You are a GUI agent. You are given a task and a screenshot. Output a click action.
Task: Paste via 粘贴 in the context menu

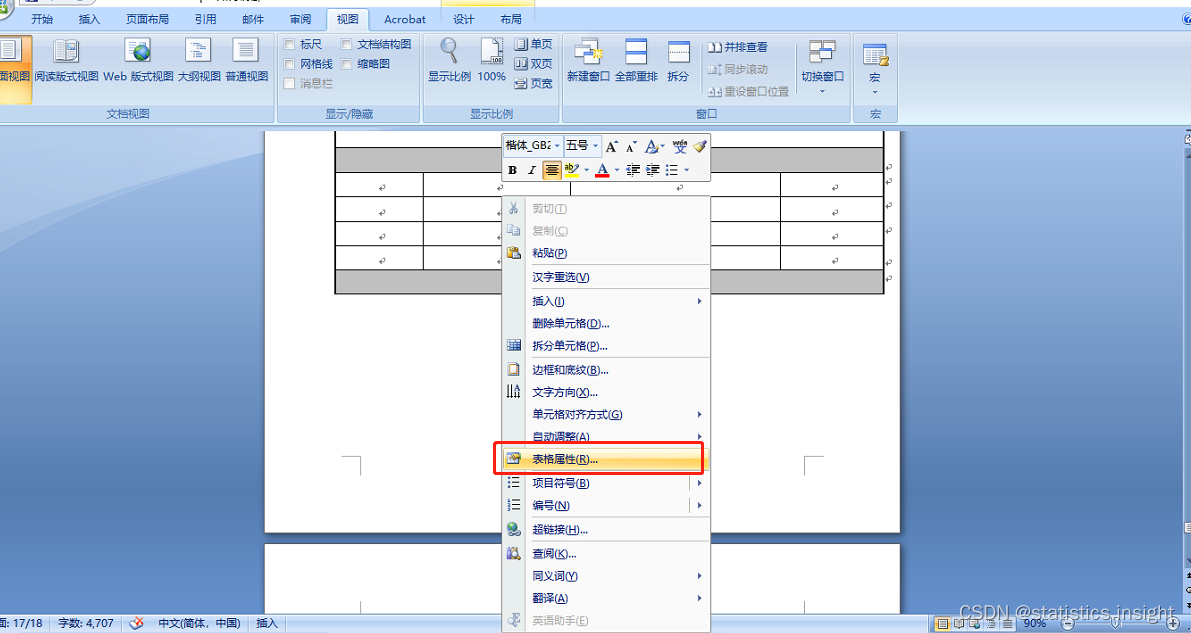[x=605, y=253]
